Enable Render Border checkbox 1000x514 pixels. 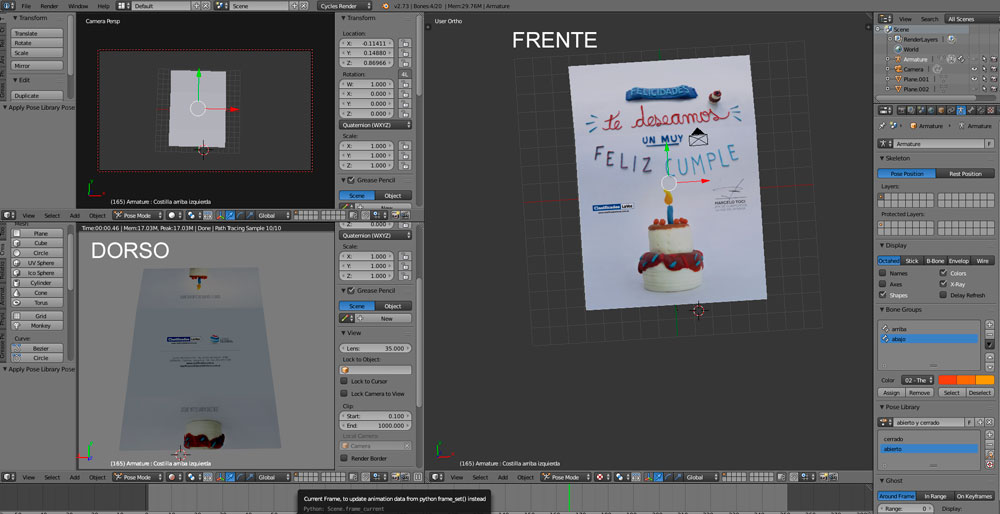(x=344, y=458)
